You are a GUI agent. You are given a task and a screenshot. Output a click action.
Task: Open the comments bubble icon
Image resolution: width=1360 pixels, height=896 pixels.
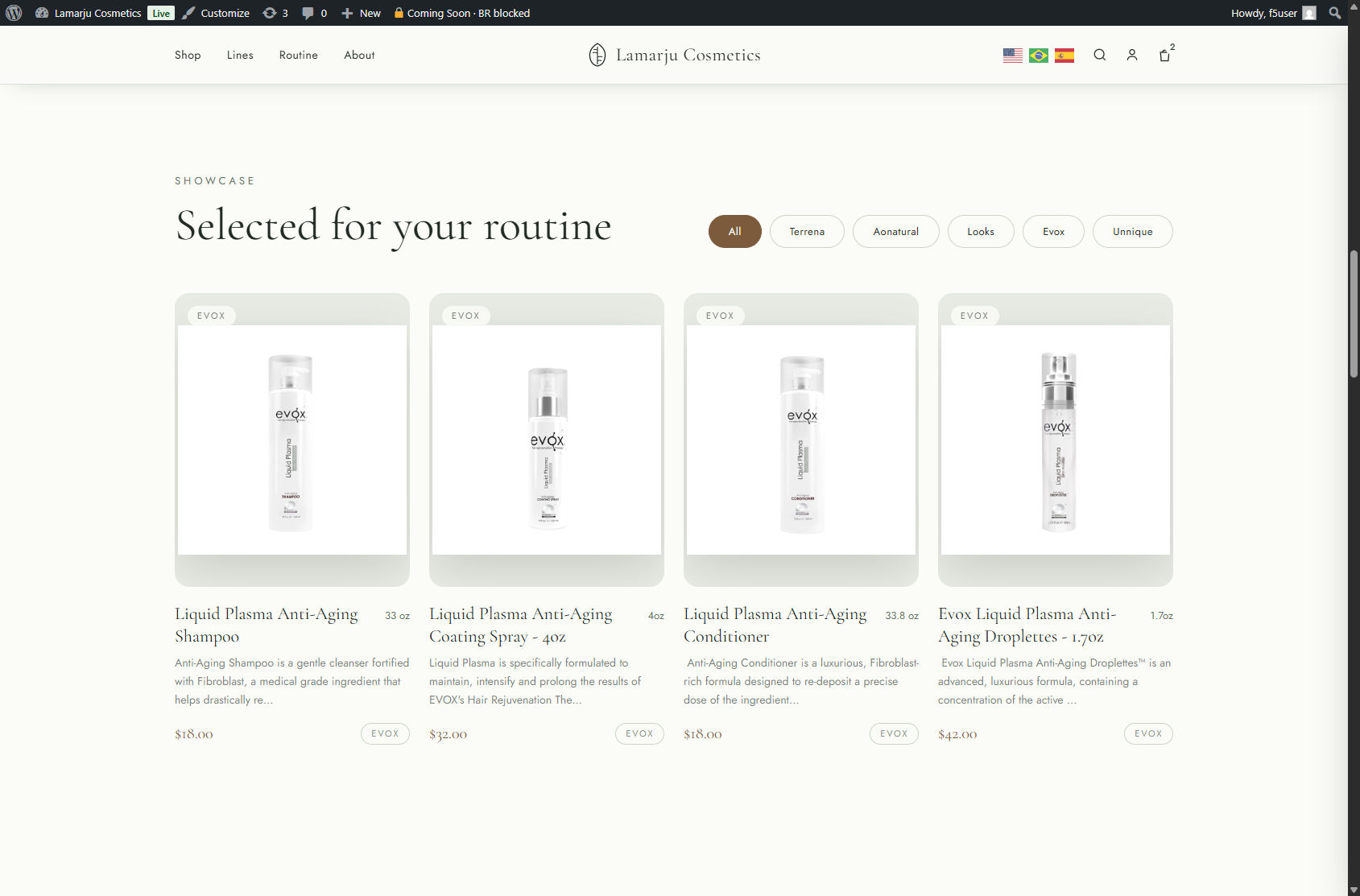(308, 13)
